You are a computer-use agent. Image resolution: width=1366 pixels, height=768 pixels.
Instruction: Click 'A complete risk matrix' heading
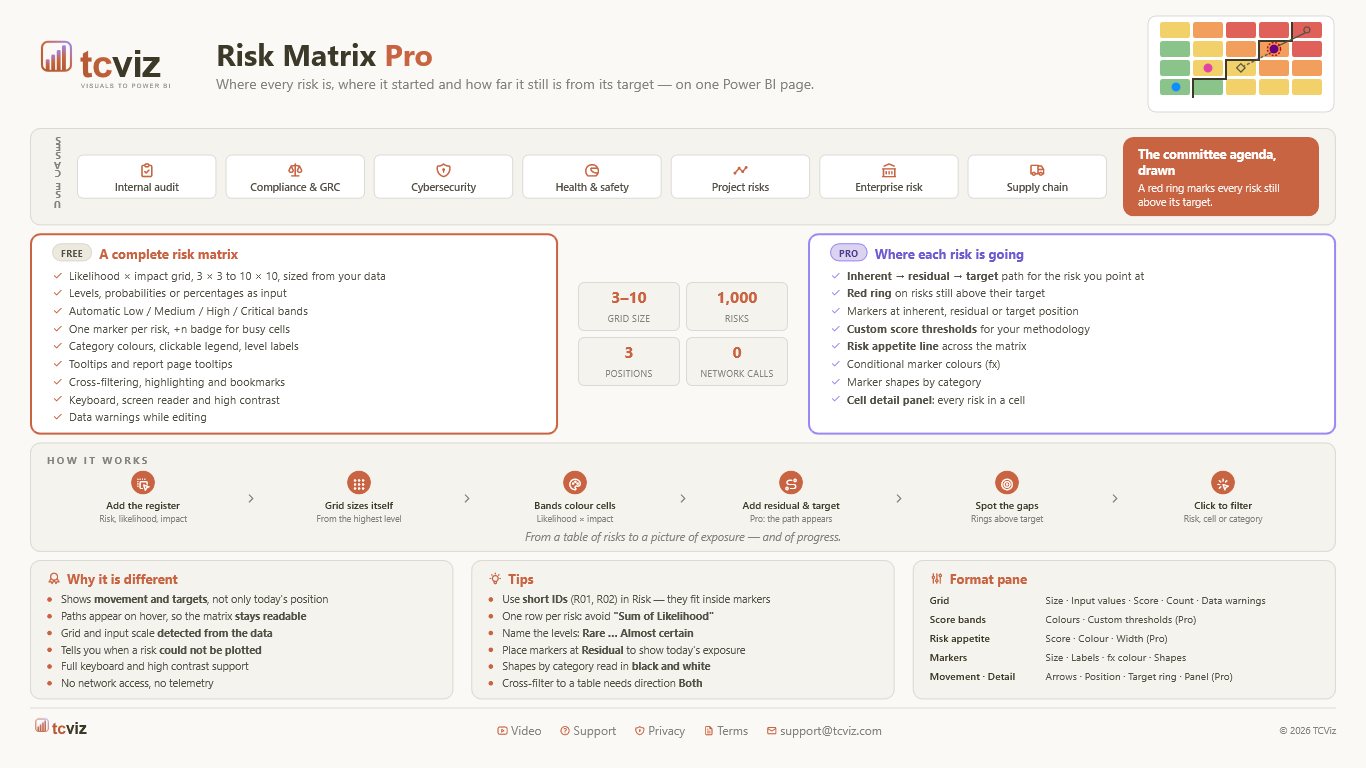(168, 254)
